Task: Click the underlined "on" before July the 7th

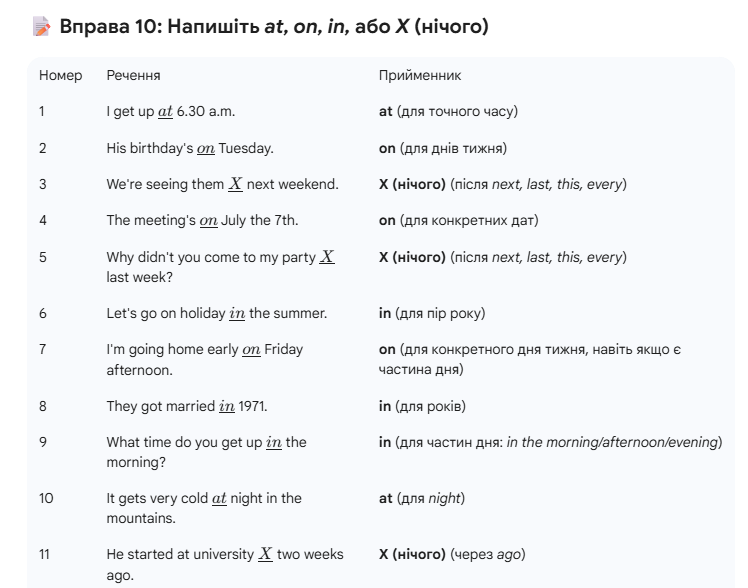Action: 208,221
